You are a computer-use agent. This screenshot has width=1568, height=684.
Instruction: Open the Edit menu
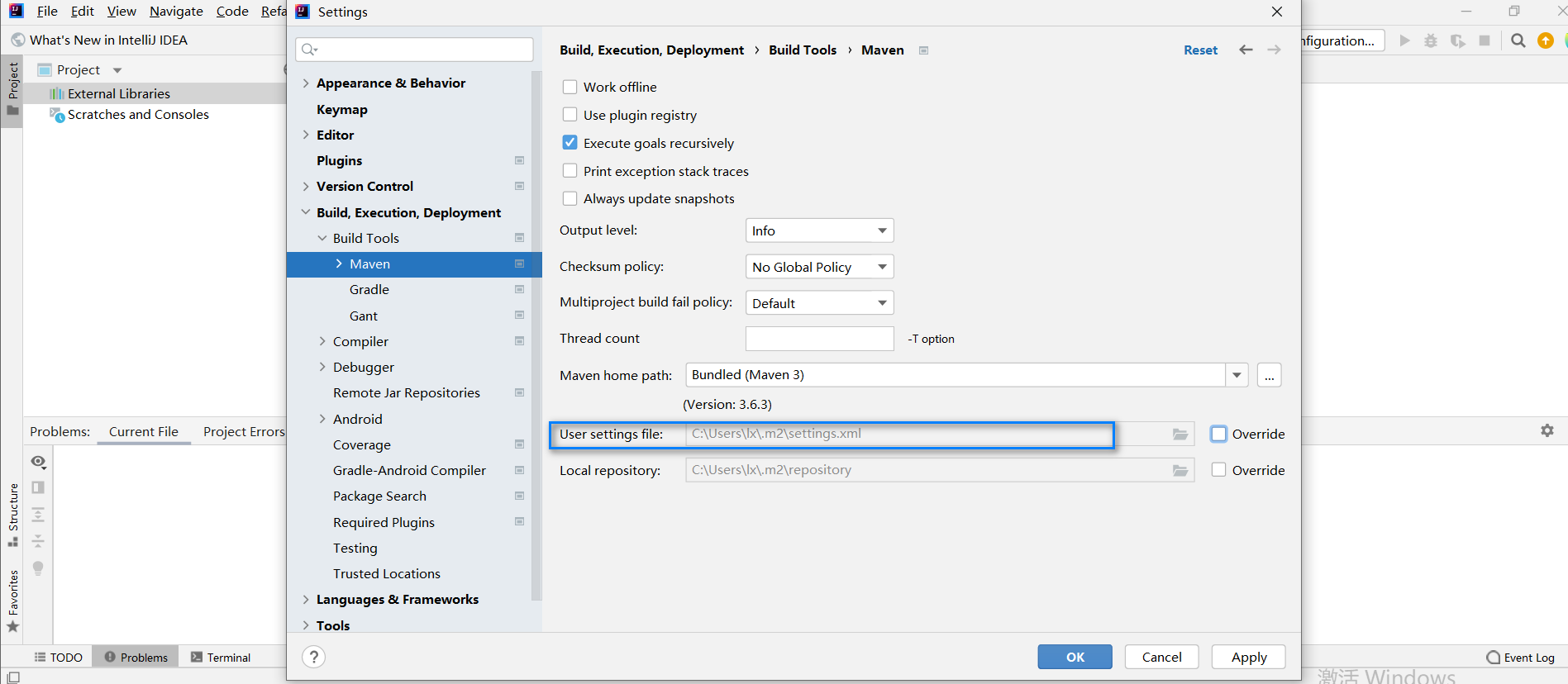point(83,11)
